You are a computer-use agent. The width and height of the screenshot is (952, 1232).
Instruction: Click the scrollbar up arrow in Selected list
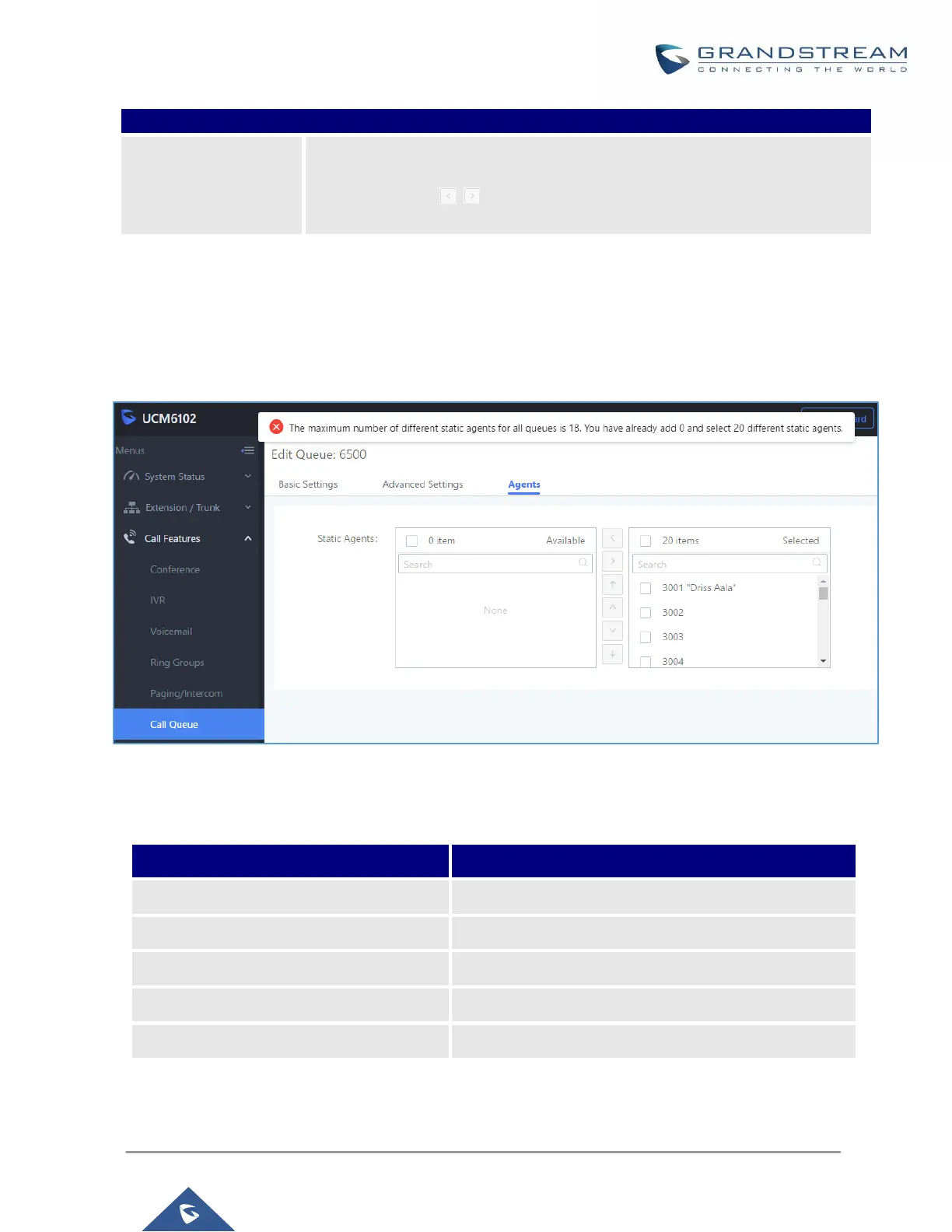tap(823, 581)
